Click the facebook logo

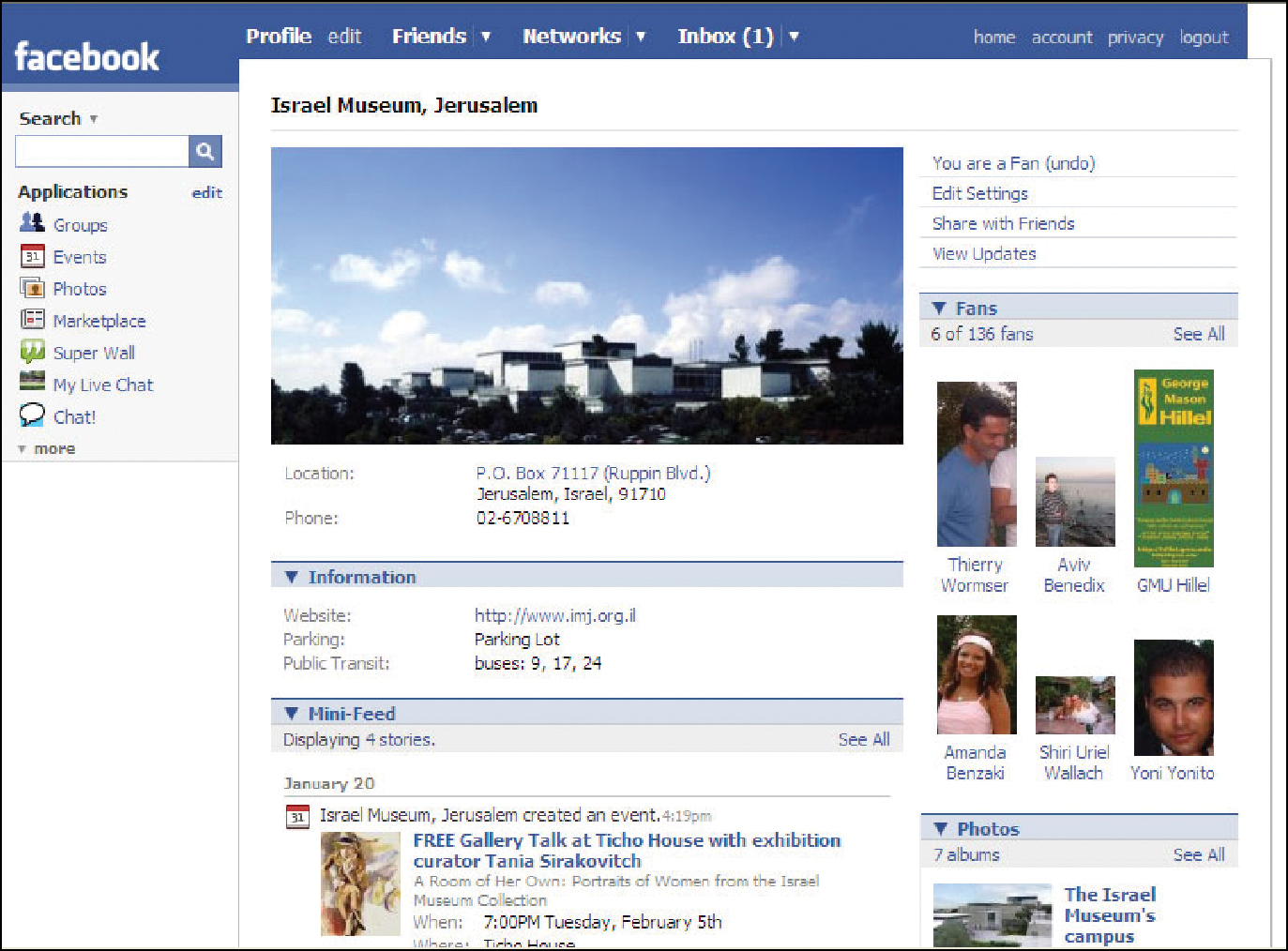pyautogui.click(x=86, y=57)
